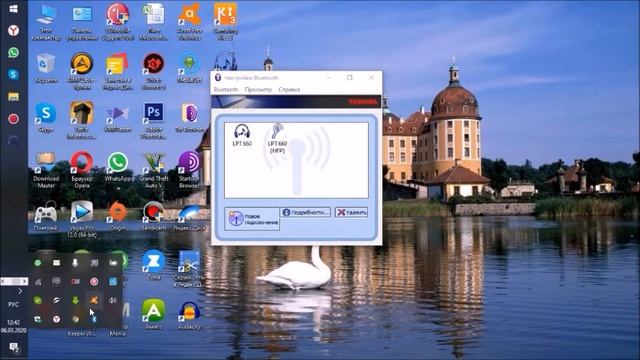Open the Поиграй gamepad shortcut
This screenshot has height=360, width=640.
click(x=46, y=217)
